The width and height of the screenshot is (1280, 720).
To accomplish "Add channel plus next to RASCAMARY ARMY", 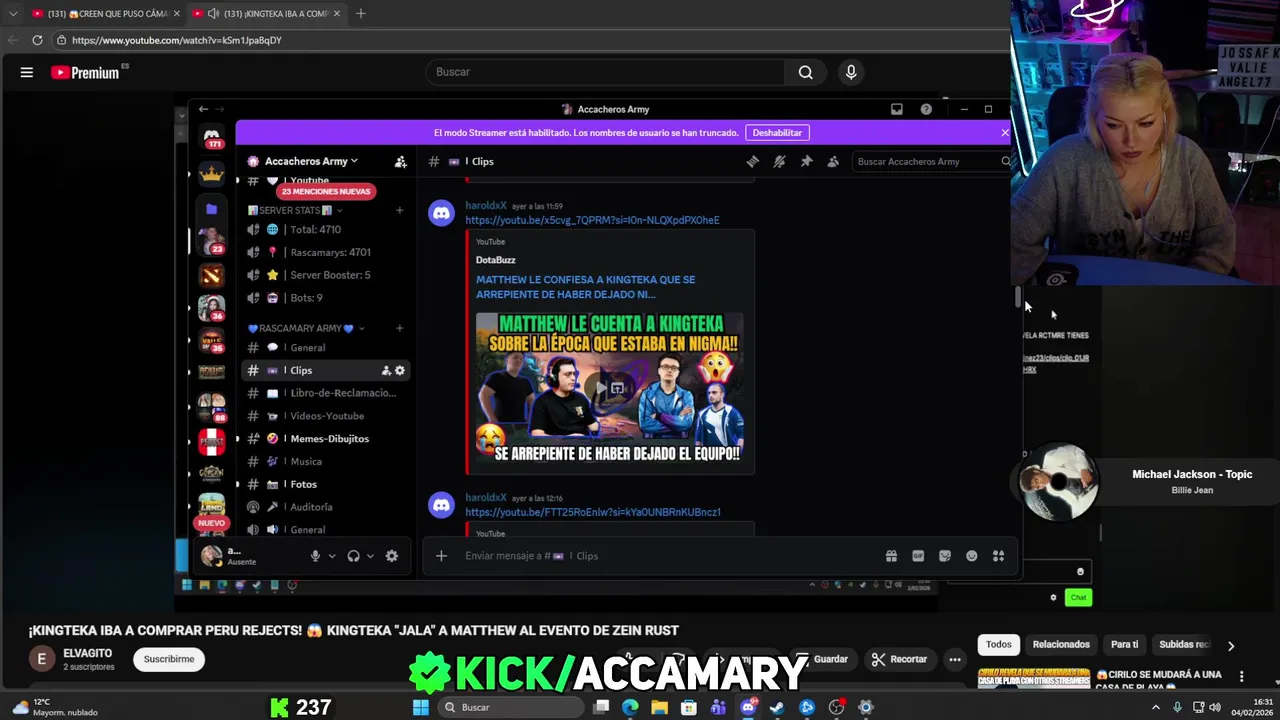I will coord(399,328).
